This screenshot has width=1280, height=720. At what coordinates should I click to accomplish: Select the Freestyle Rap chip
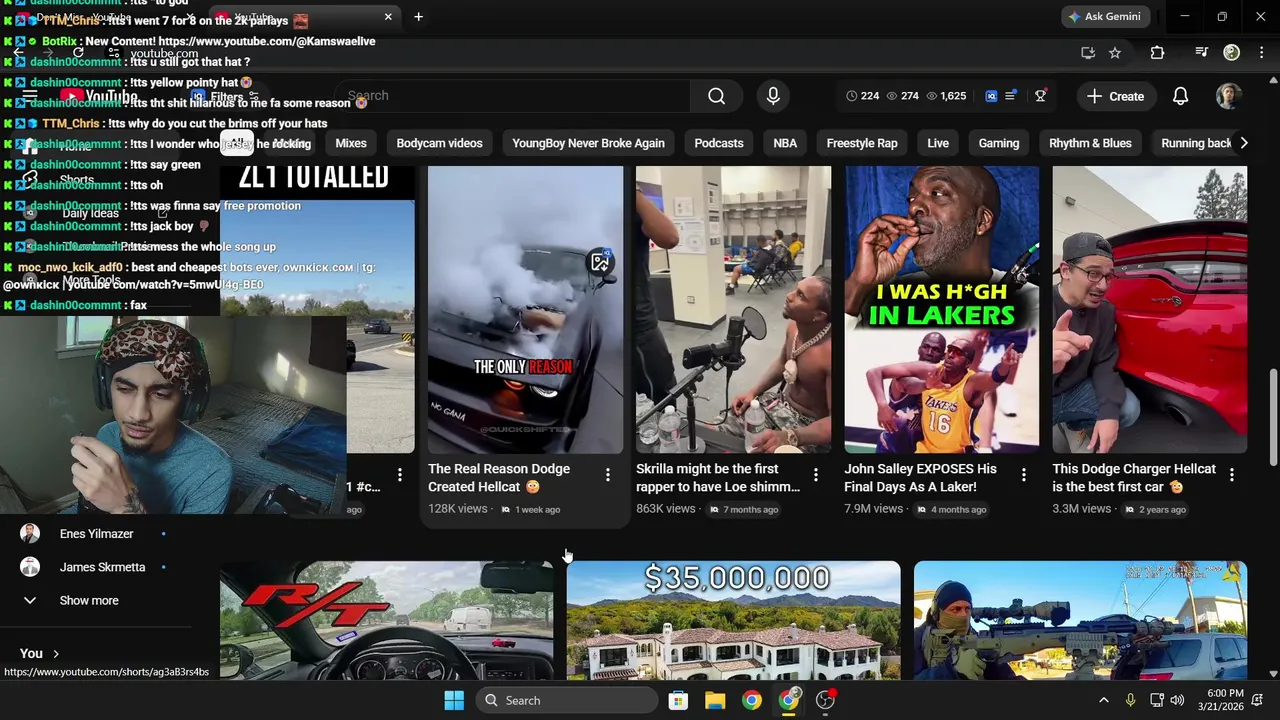(862, 143)
